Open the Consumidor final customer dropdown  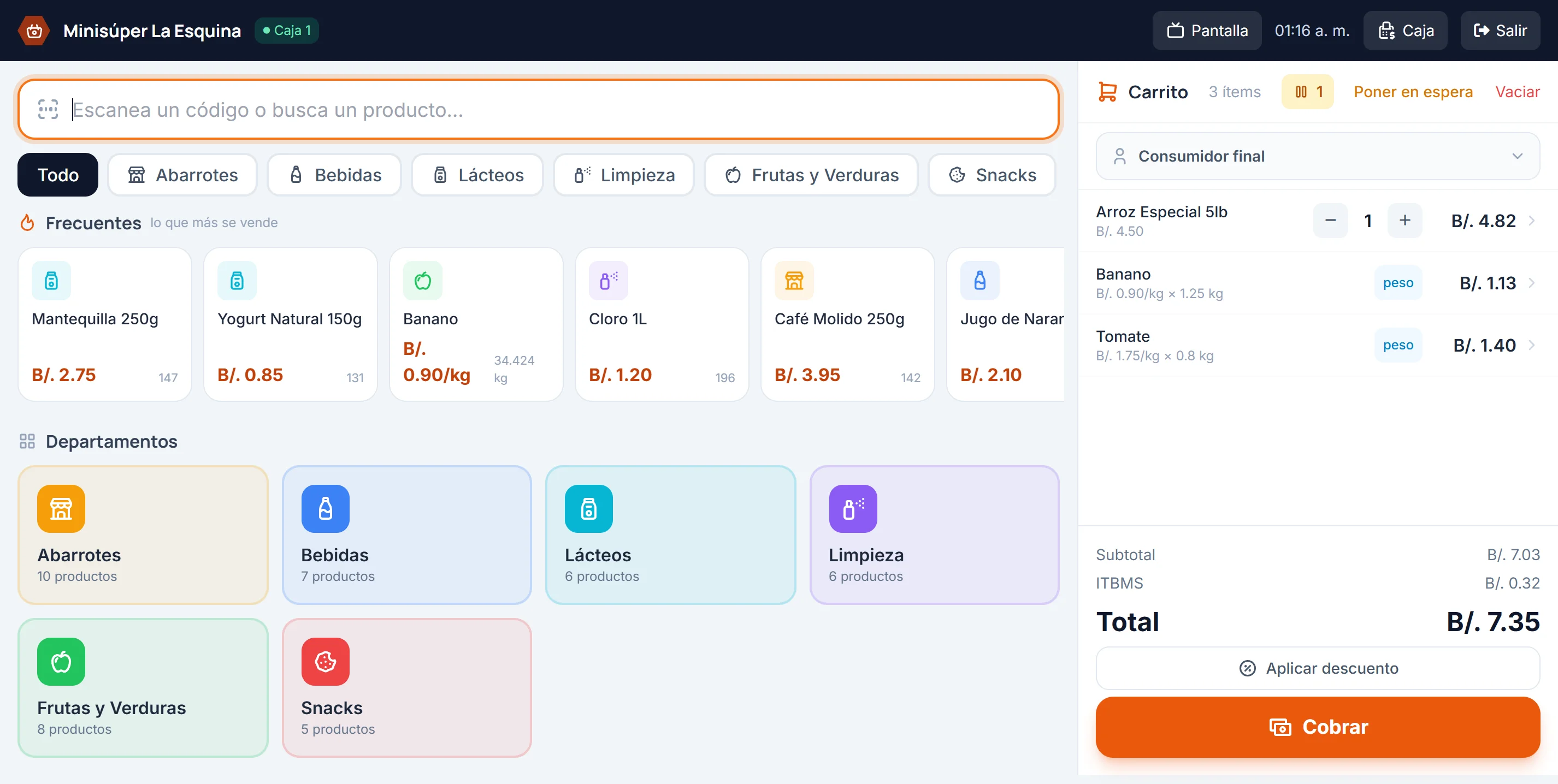point(1317,156)
